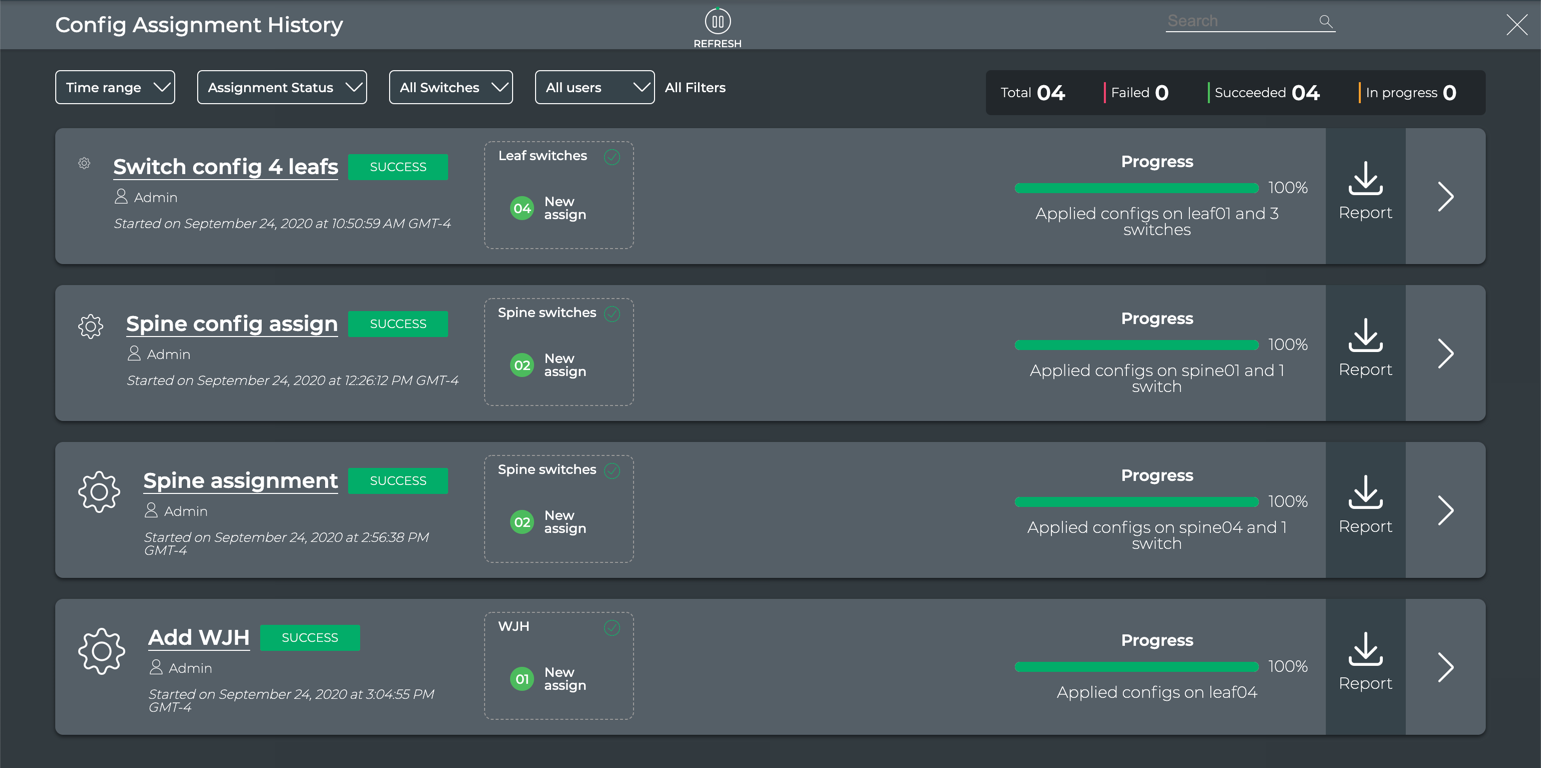Download report for Spine config assign
This screenshot has width=1541, height=768.
click(x=1365, y=352)
